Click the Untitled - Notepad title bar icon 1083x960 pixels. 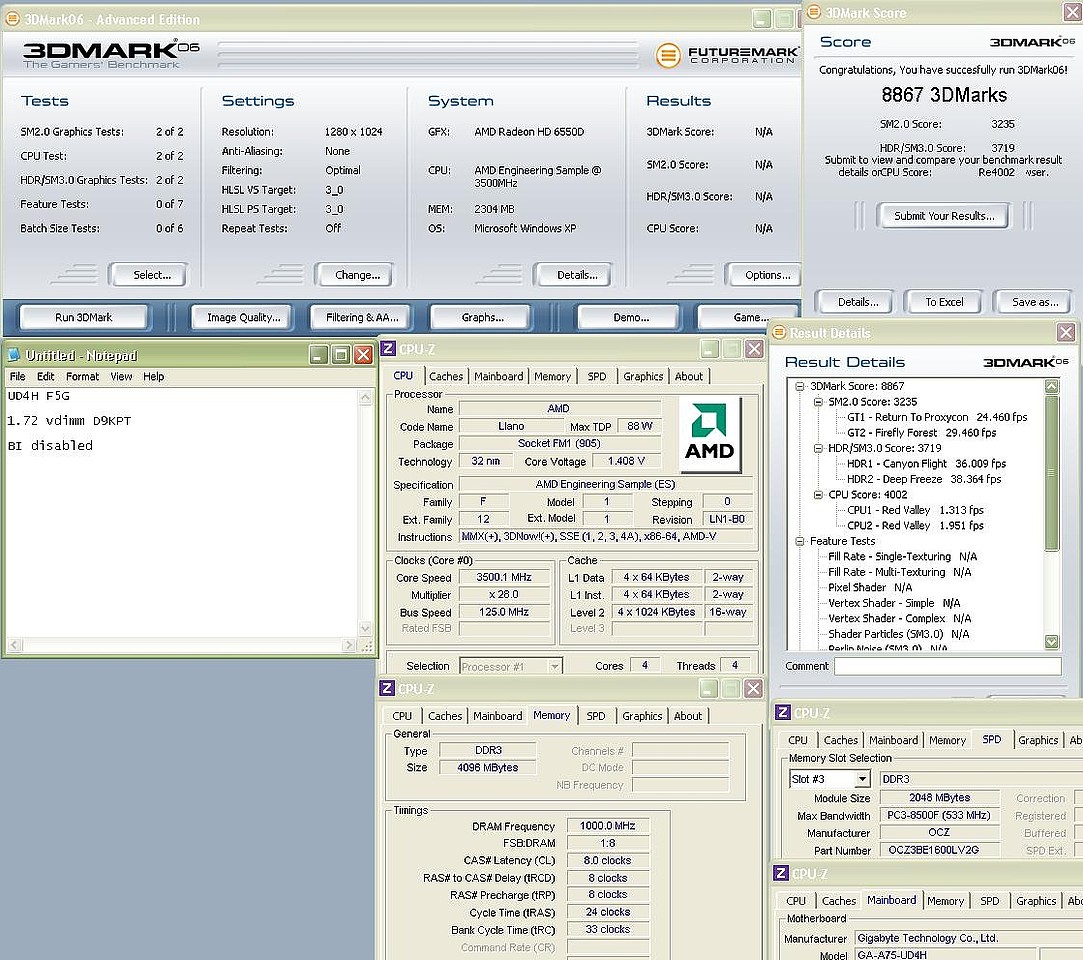pos(13,355)
